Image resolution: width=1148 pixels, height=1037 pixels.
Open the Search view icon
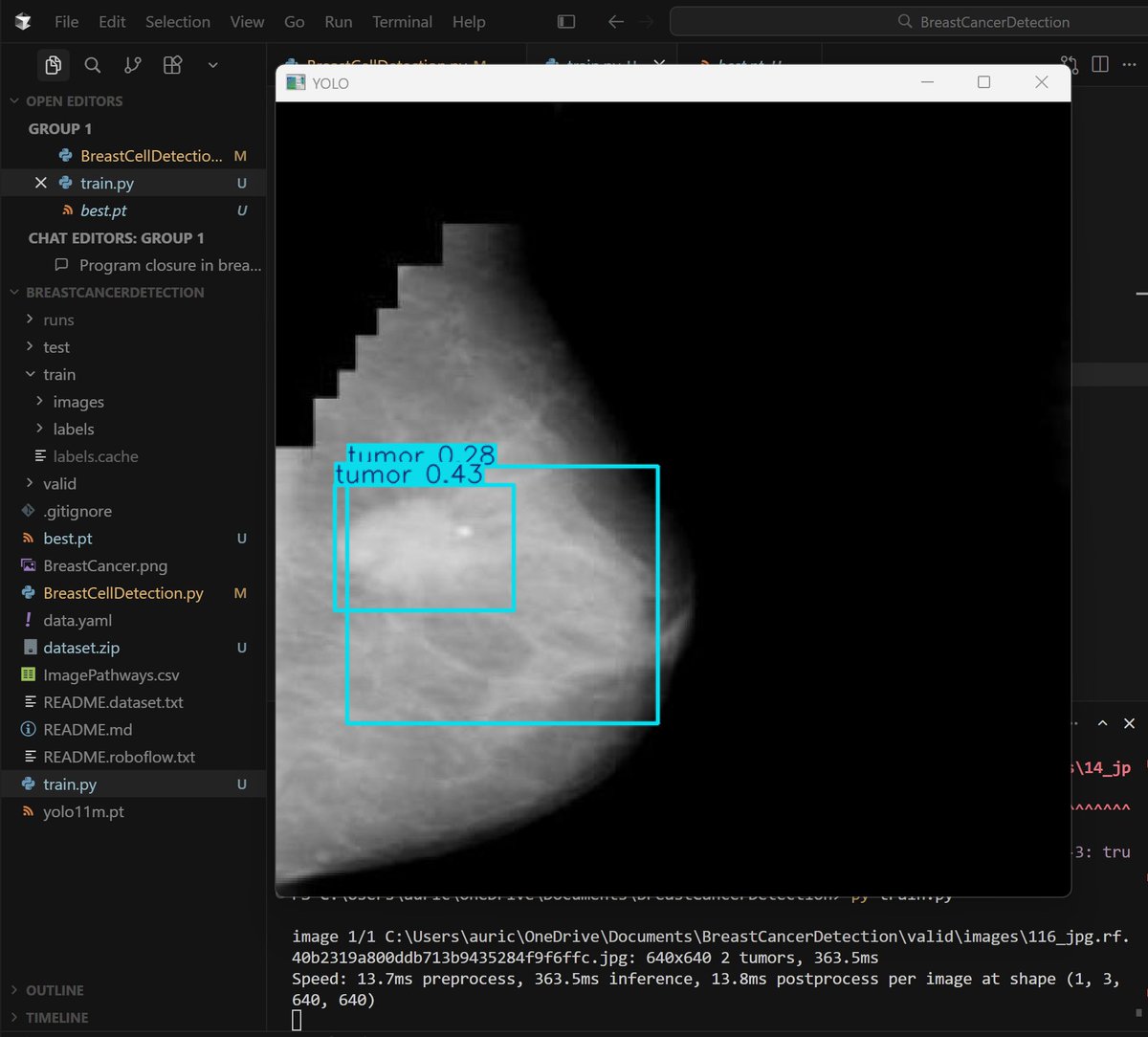(93, 65)
